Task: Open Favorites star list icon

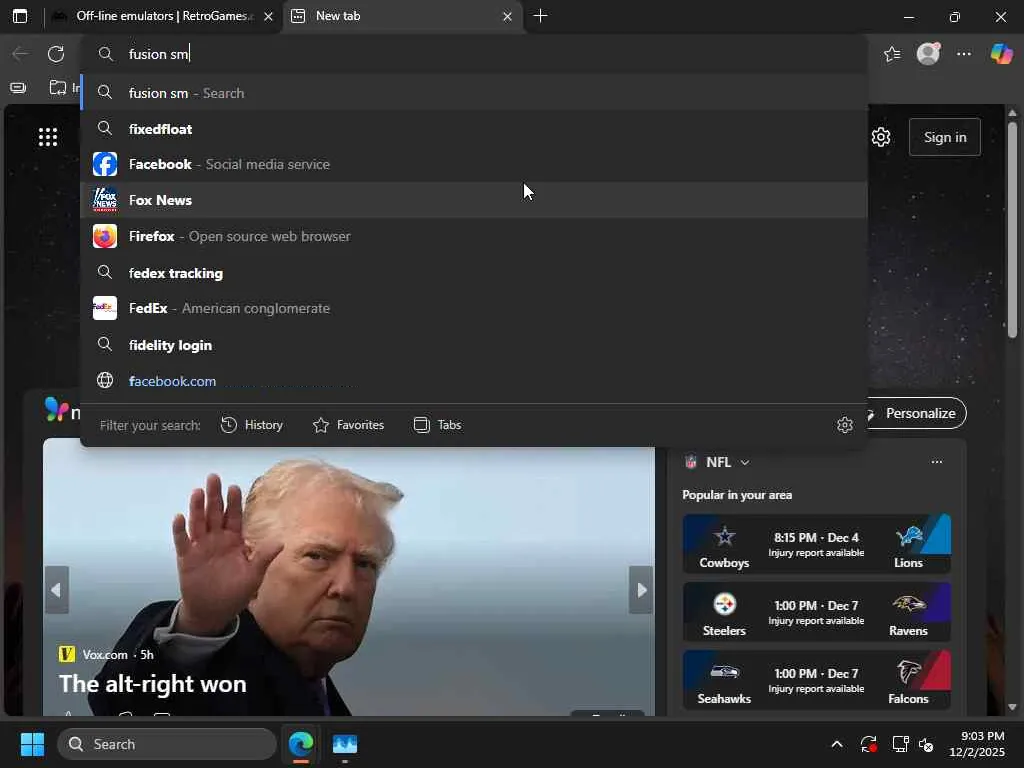Action: coord(892,54)
